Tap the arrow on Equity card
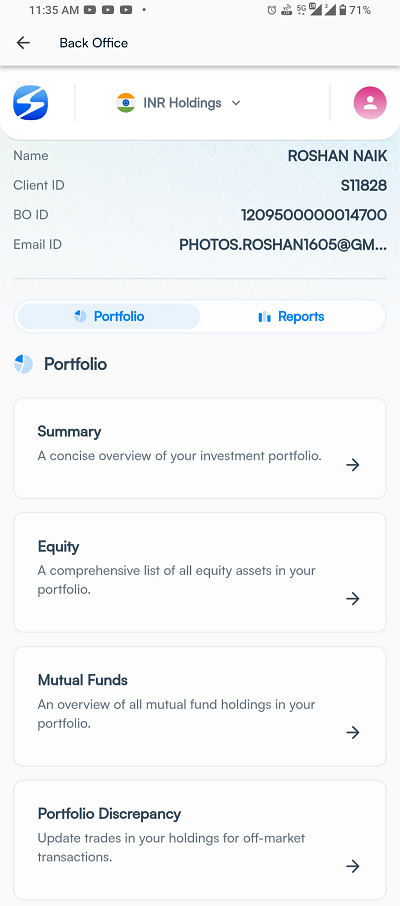 353,599
